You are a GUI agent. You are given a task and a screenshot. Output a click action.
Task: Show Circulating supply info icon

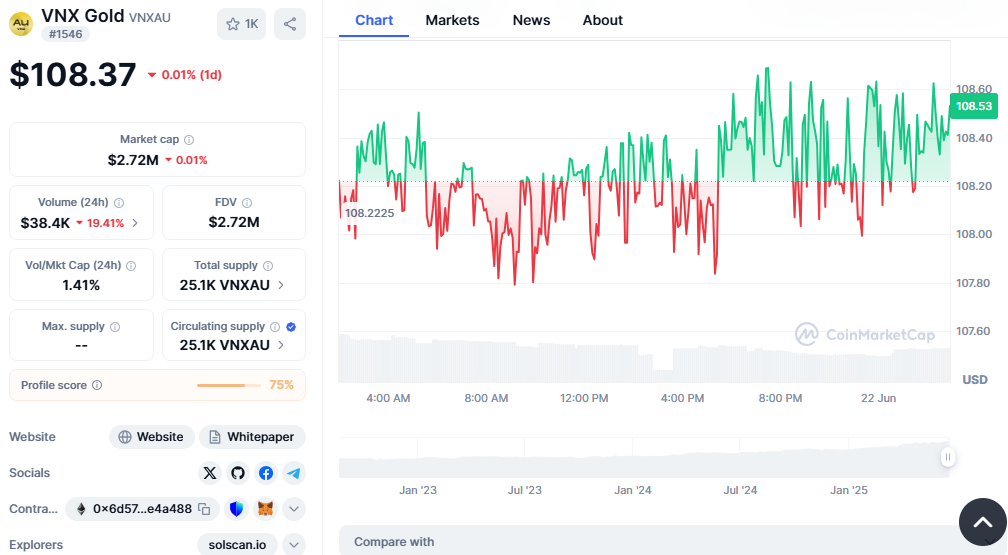(x=275, y=327)
